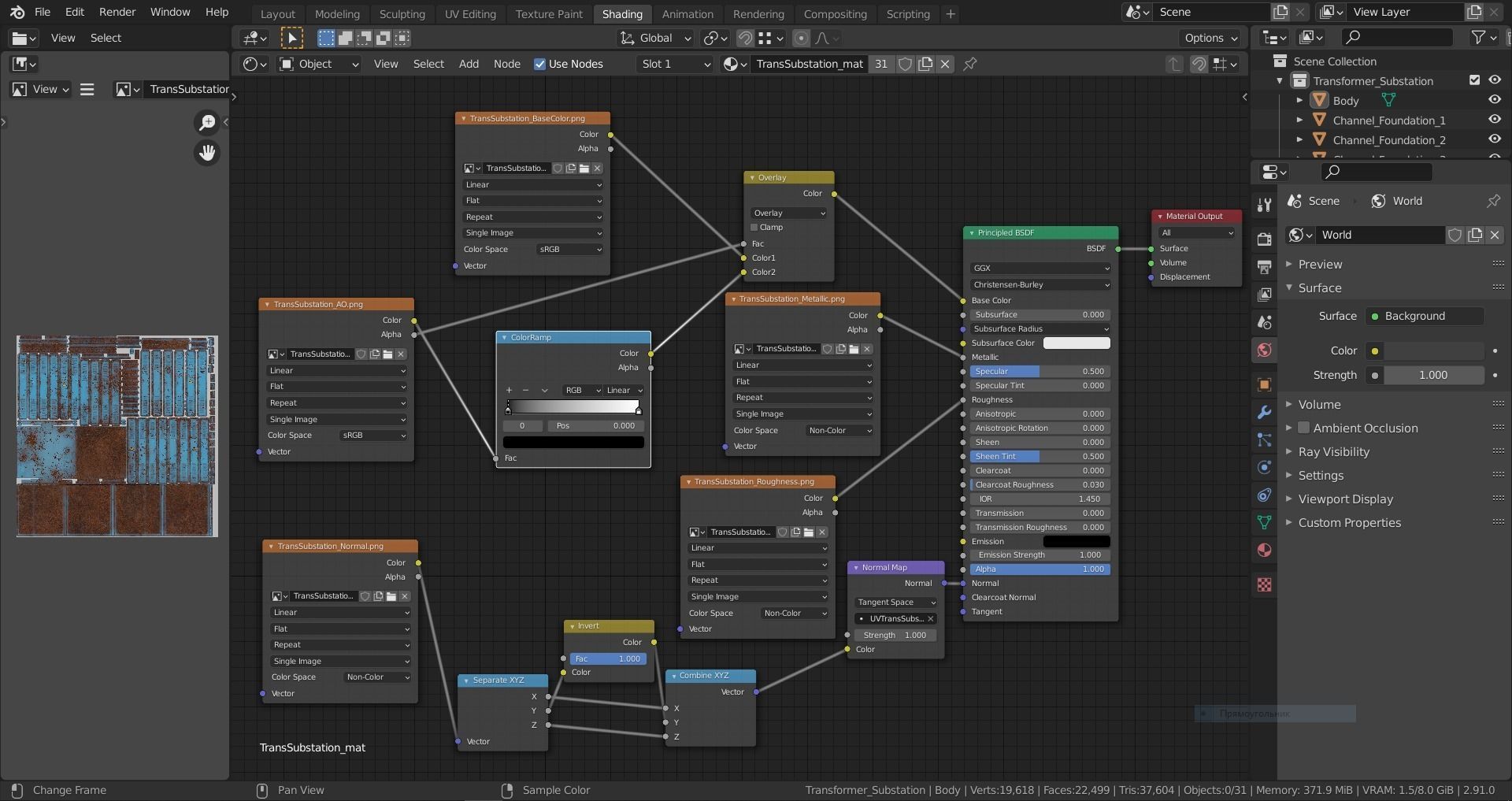This screenshot has height=801, width=1512.
Task: Open the World properties tab
Action: point(1264,350)
